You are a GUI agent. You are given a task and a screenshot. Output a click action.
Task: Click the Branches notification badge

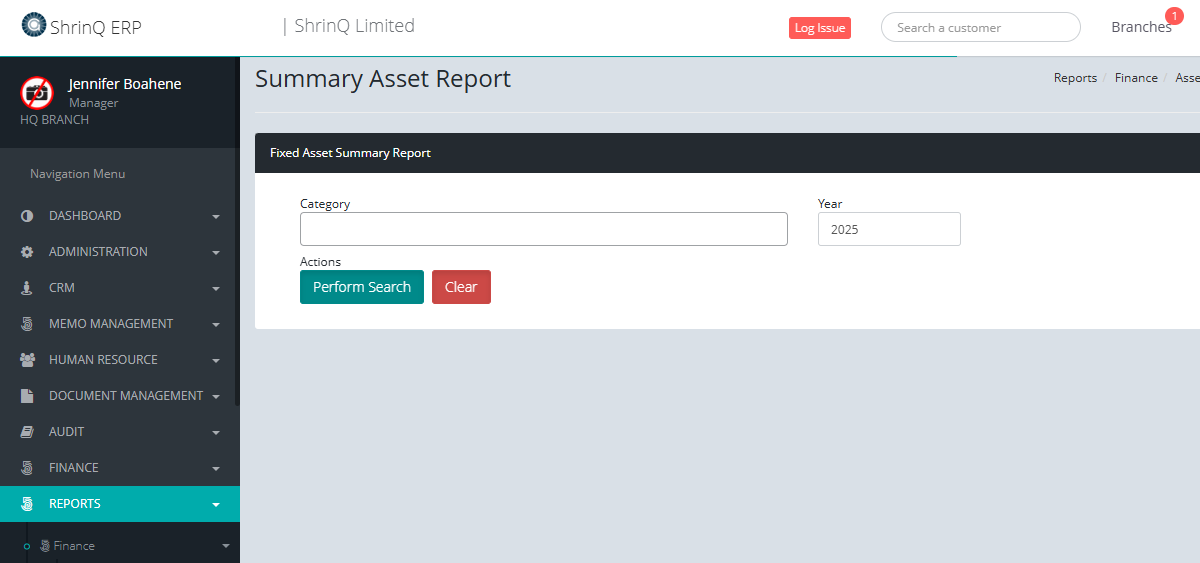coord(1174,16)
